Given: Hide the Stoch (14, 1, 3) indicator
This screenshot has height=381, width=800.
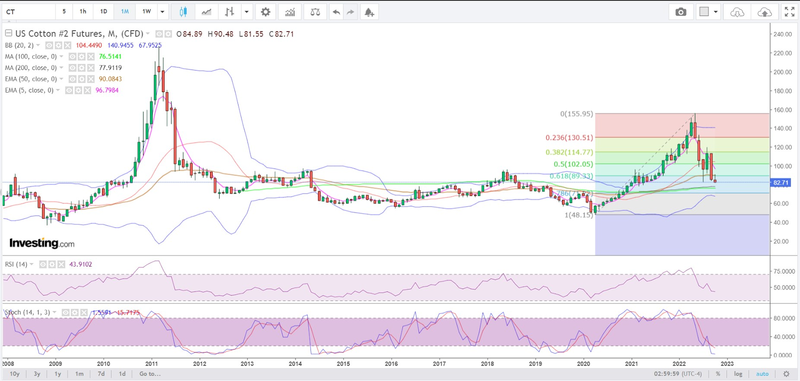Looking at the screenshot, I should tap(65, 312).
